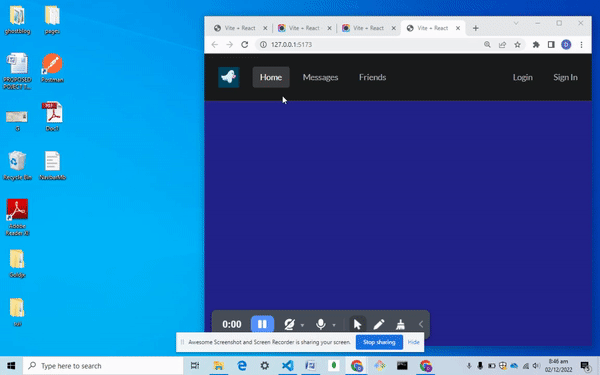600x375 pixels.
Task: Select the cursor pointer tool in recorder toolbar
Action: (357, 324)
